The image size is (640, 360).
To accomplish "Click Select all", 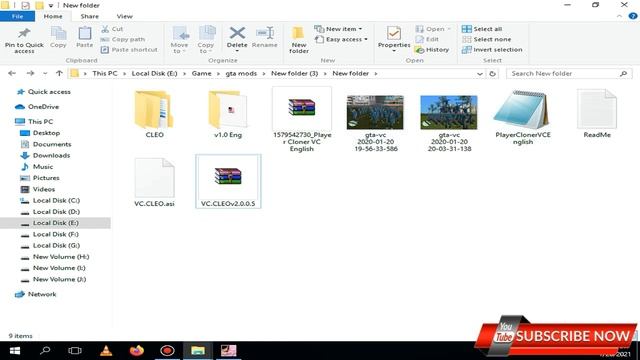I will click(x=482, y=29).
